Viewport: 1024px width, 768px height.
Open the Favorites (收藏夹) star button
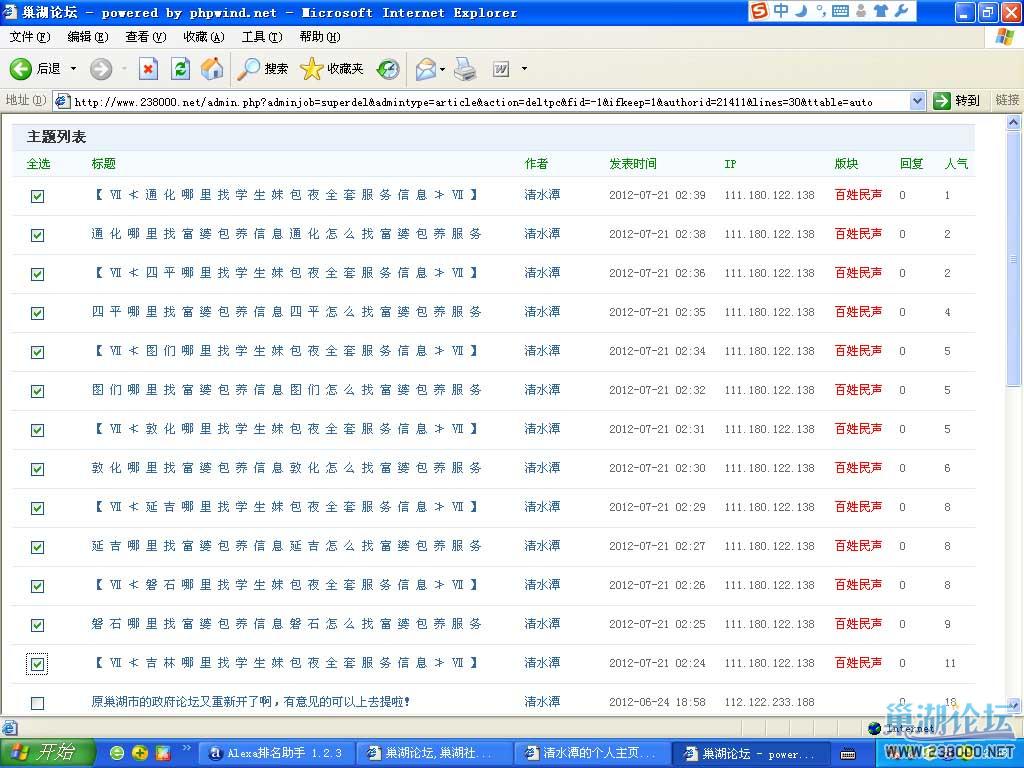[332, 69]
